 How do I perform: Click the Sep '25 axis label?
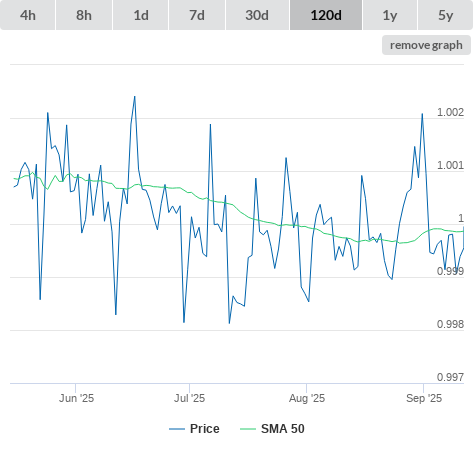(424, 398)
